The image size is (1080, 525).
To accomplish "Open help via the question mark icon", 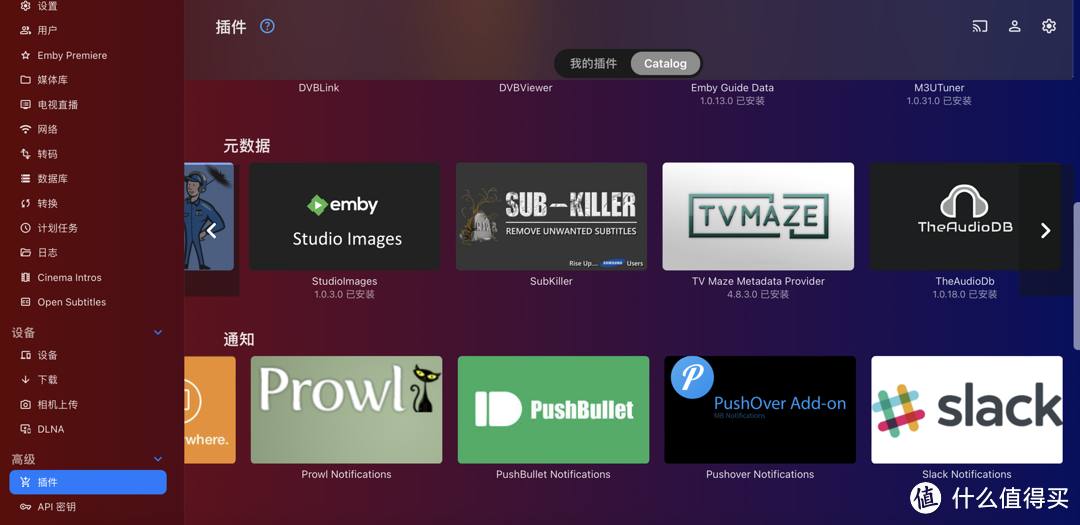I will [x=267, y=26].
